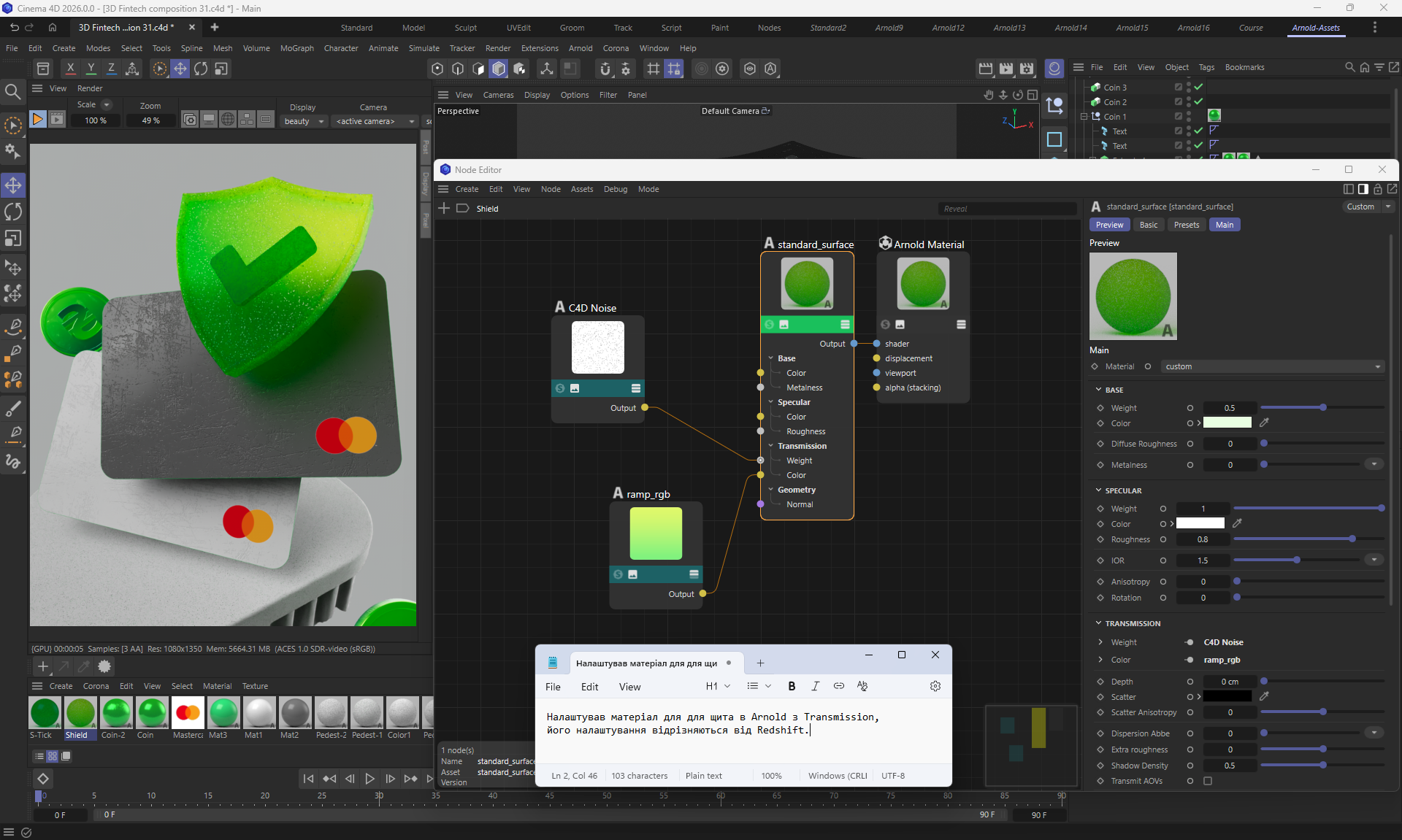Toggle Coin 2 layer checkbox
The height and width of the screenshot is (840, 1402).
[x=1178, y=101]
